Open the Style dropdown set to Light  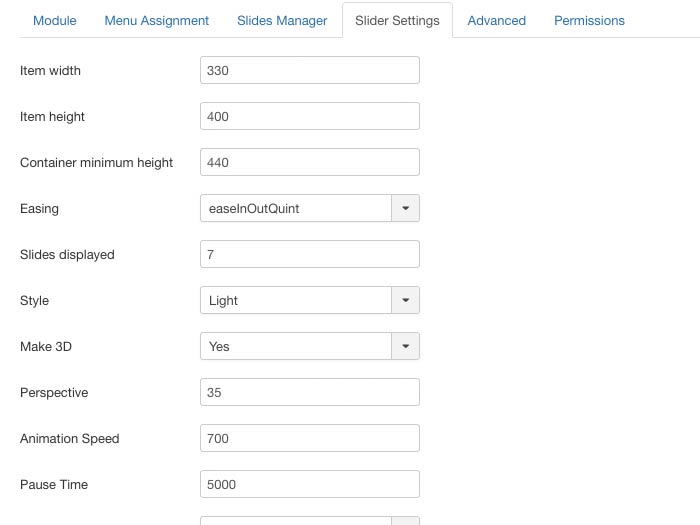pyautogui.click(x=309, y=300)
